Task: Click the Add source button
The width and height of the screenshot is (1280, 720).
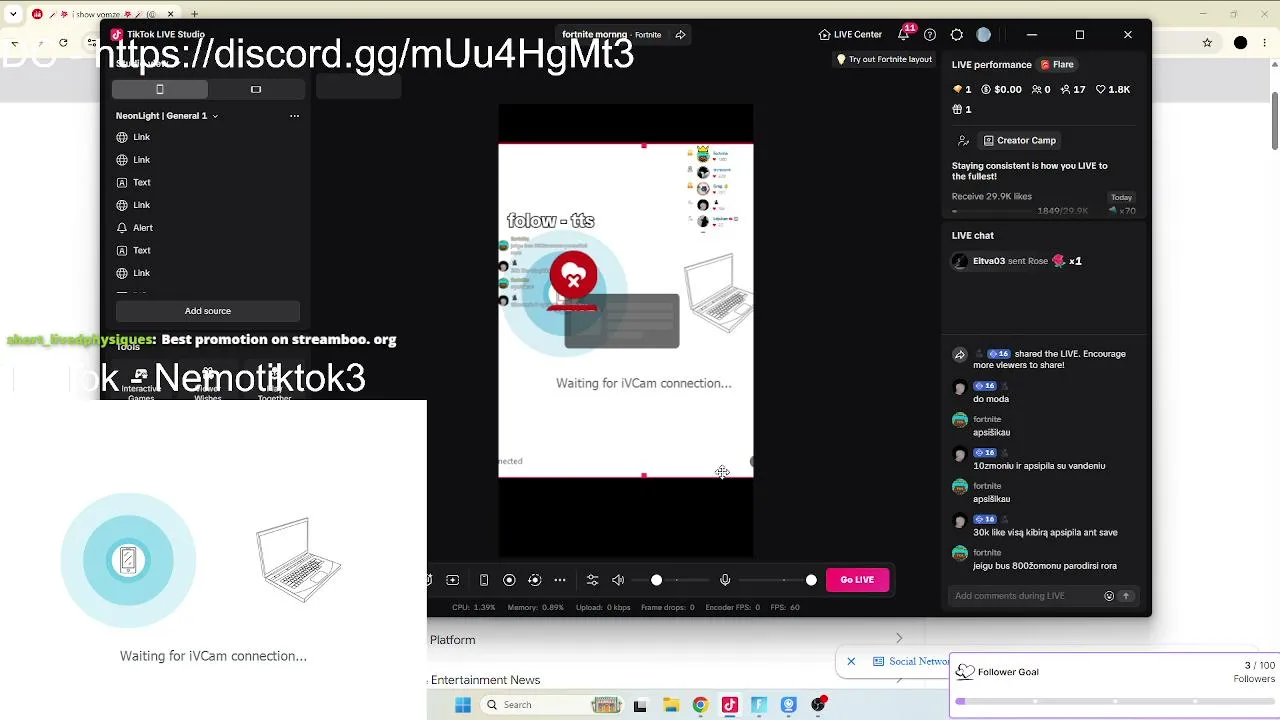Action: (x=207, y=311)
